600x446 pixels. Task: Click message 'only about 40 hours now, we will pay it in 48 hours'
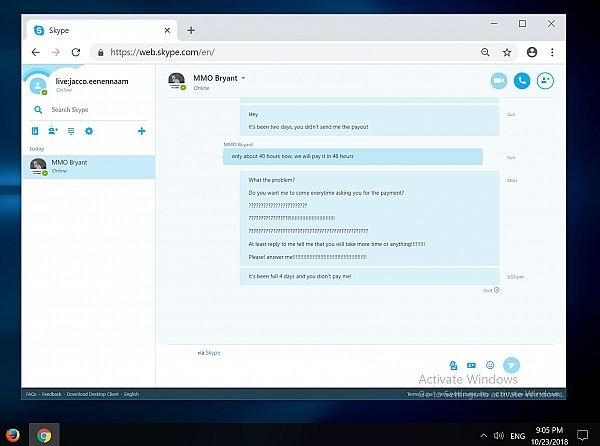click(292, 156)
